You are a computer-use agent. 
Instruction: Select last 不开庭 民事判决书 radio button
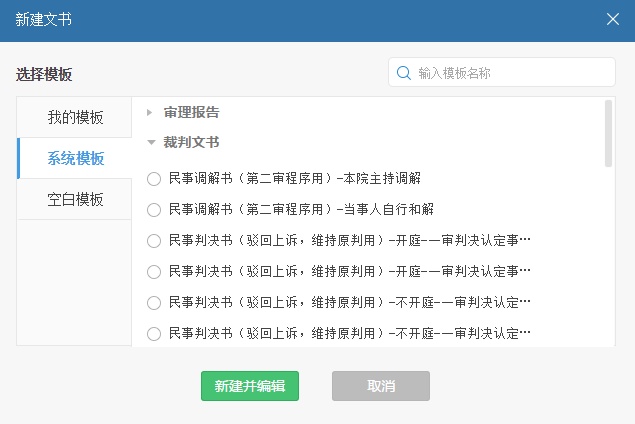[x=154, y=334]
